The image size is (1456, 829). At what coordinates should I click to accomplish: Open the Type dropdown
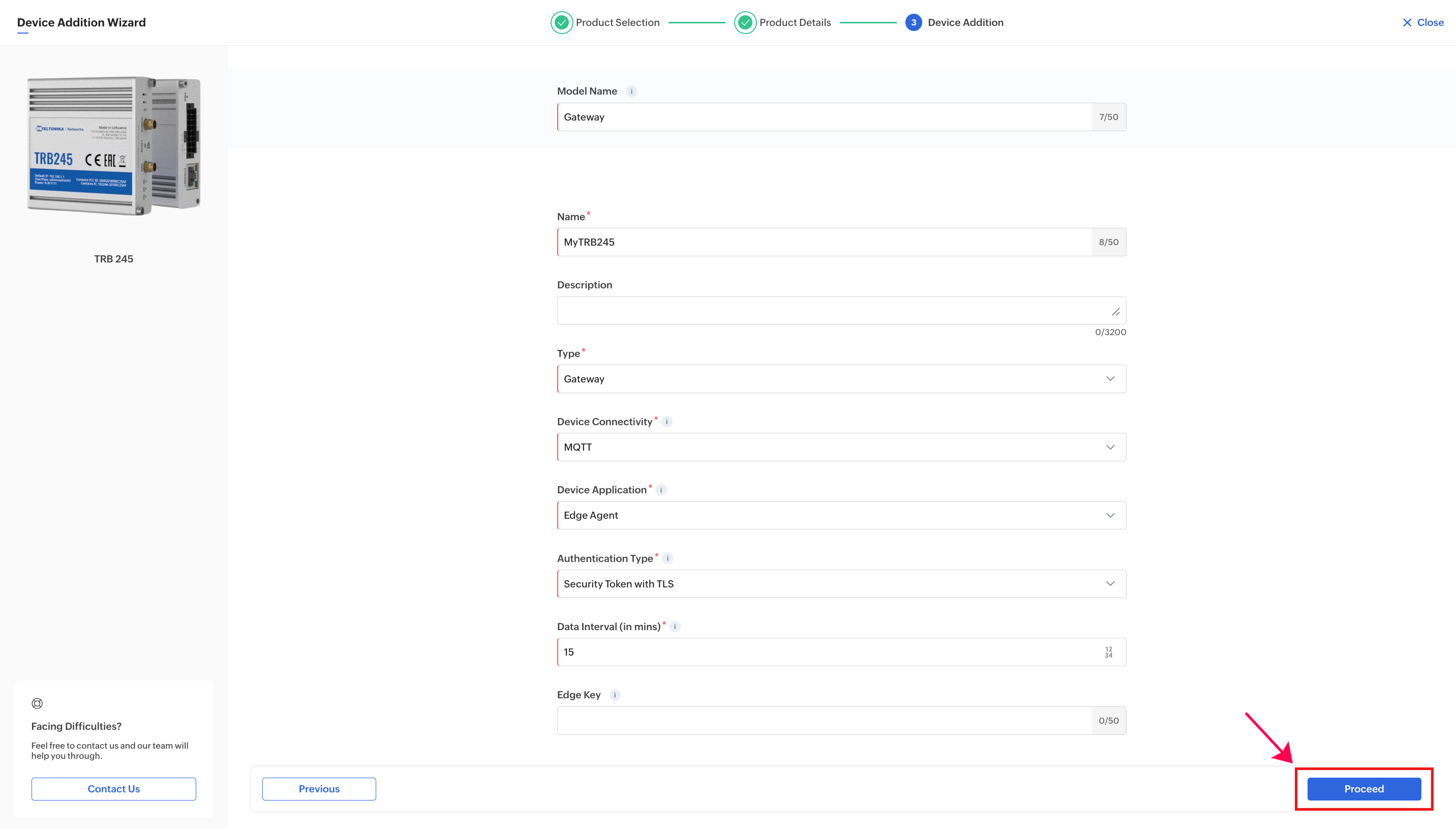point(841,379)
